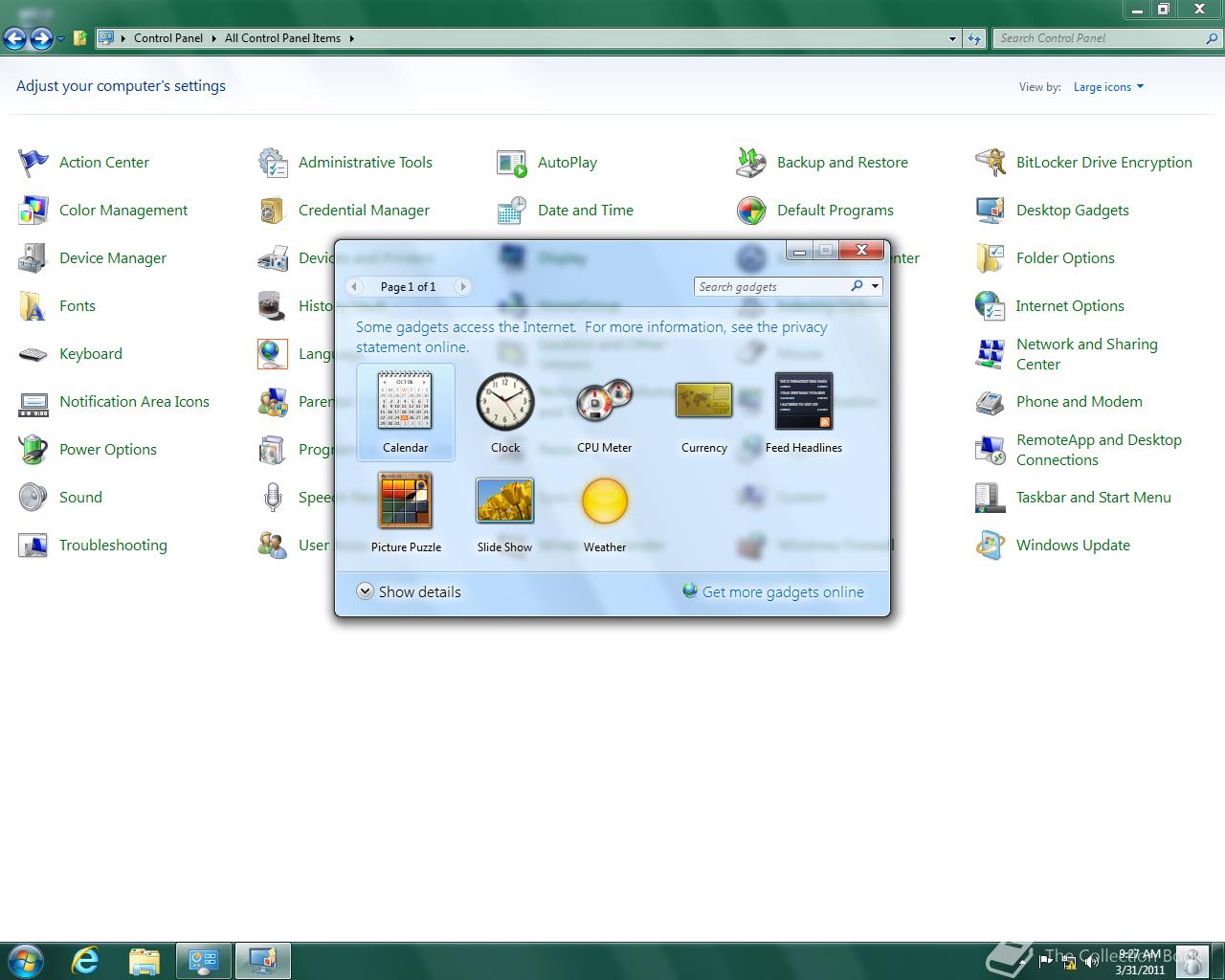
Task: Open address bar history dropdown
Action: click(x=952, y=38)
